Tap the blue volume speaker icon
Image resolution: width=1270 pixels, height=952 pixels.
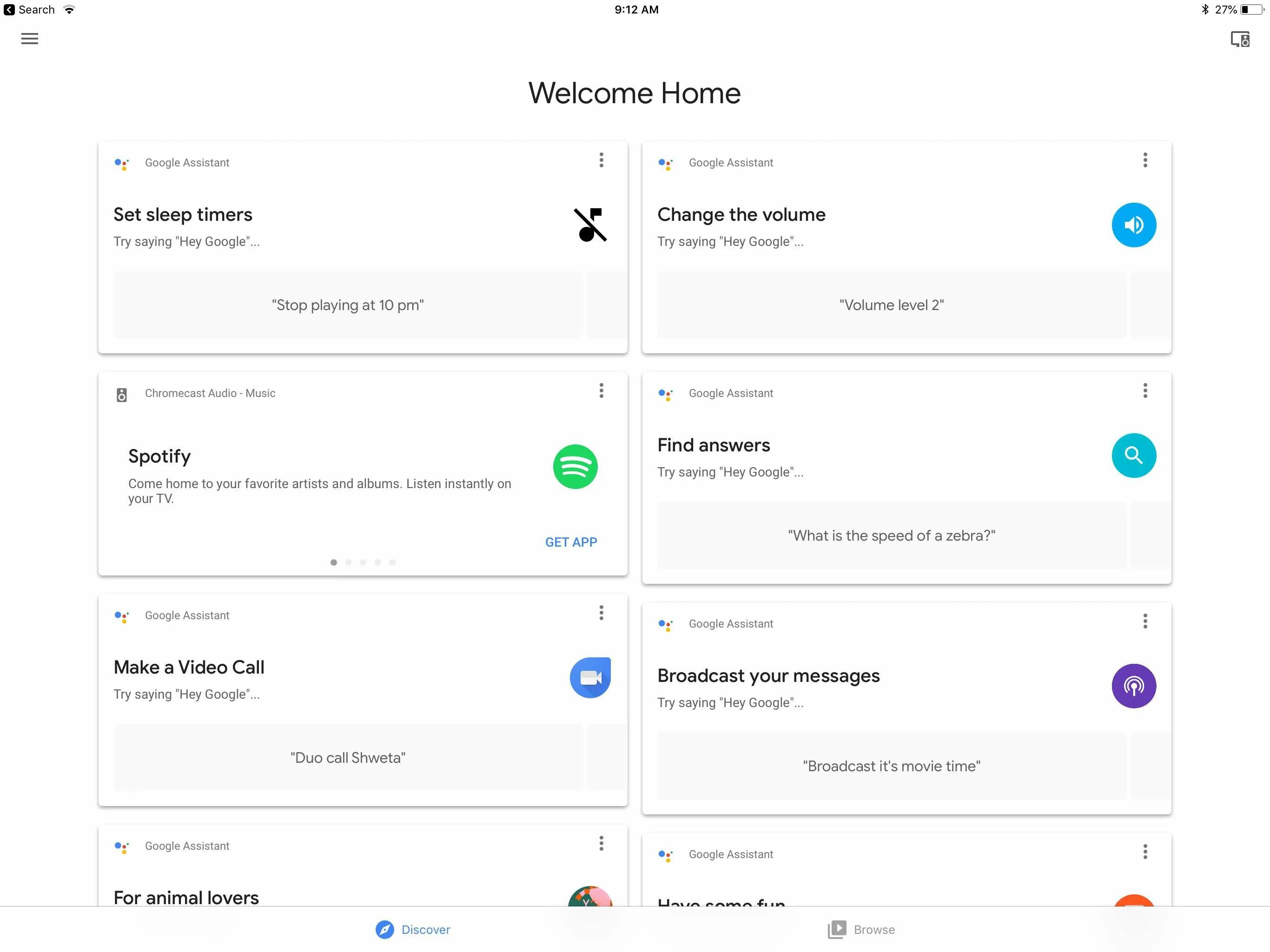tap(1133, 225)
